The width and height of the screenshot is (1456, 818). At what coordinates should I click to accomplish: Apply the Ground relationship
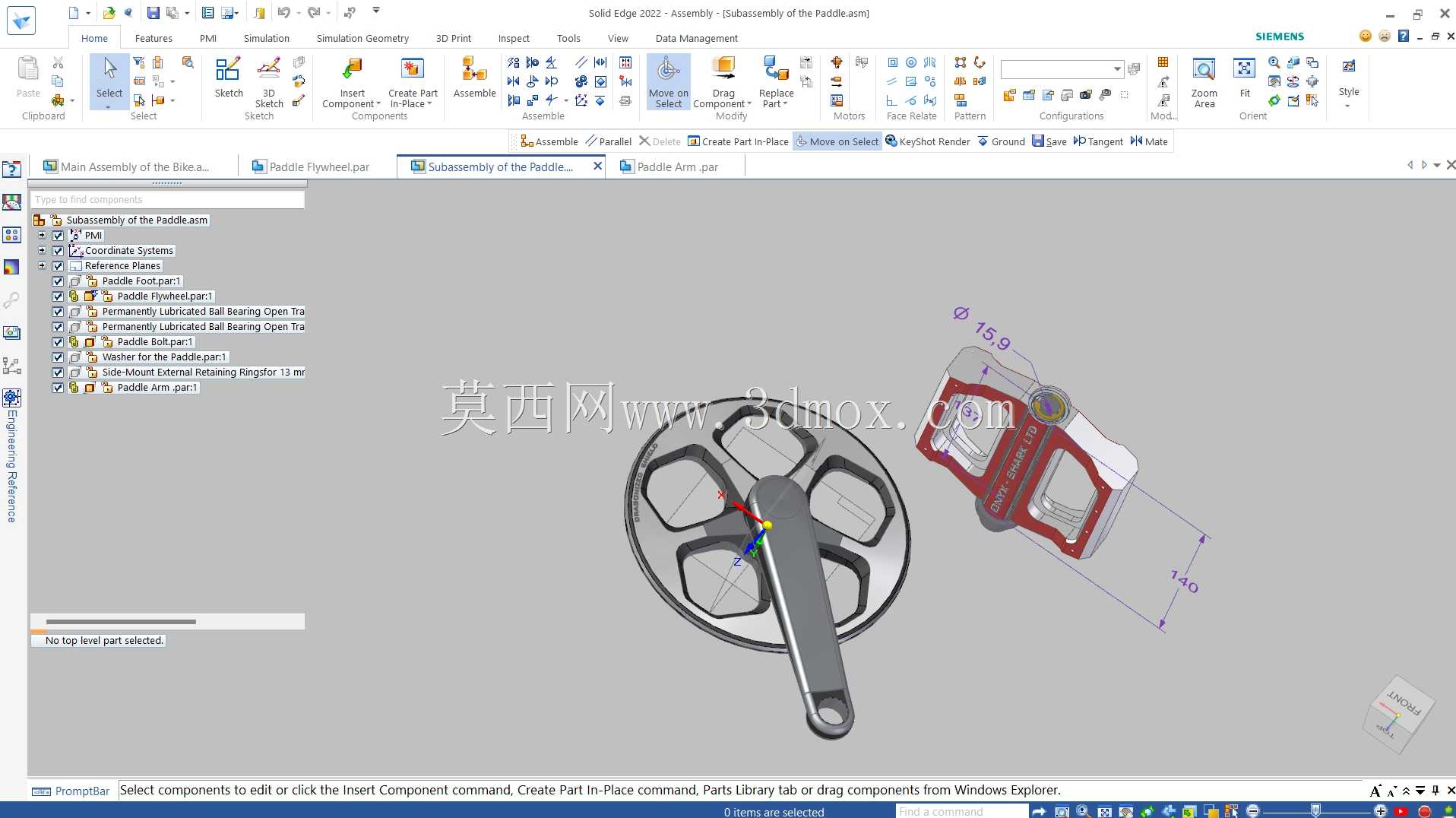tap(1001, 141)
